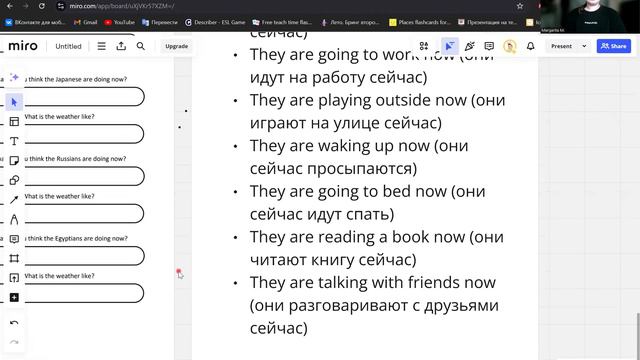Toggle the collaborator cursors icon
Image resolution: width=640 pixels, height=360 pixels.
coord(450,46)
